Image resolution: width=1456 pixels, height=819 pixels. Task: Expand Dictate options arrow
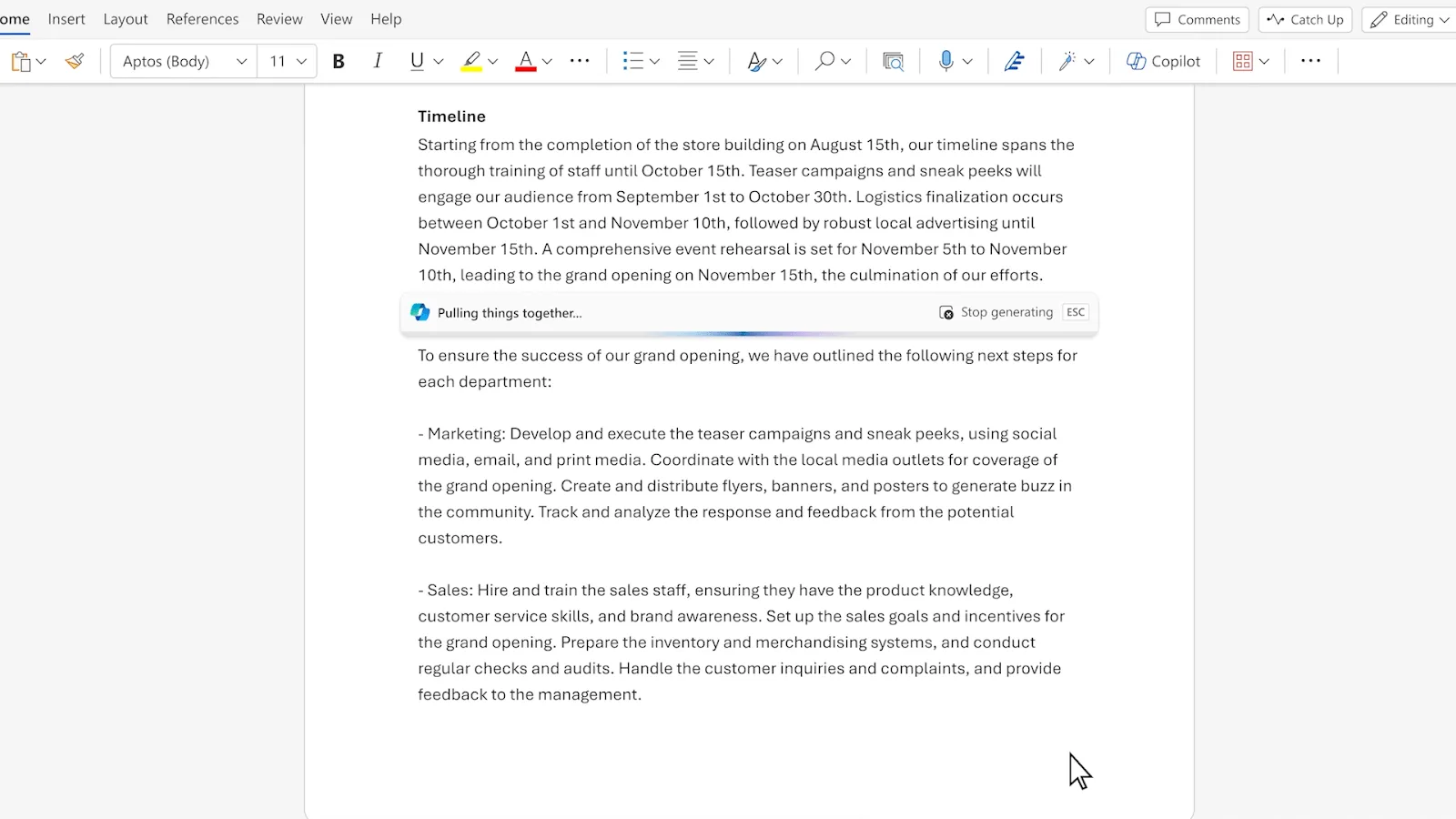coord(967,61)
